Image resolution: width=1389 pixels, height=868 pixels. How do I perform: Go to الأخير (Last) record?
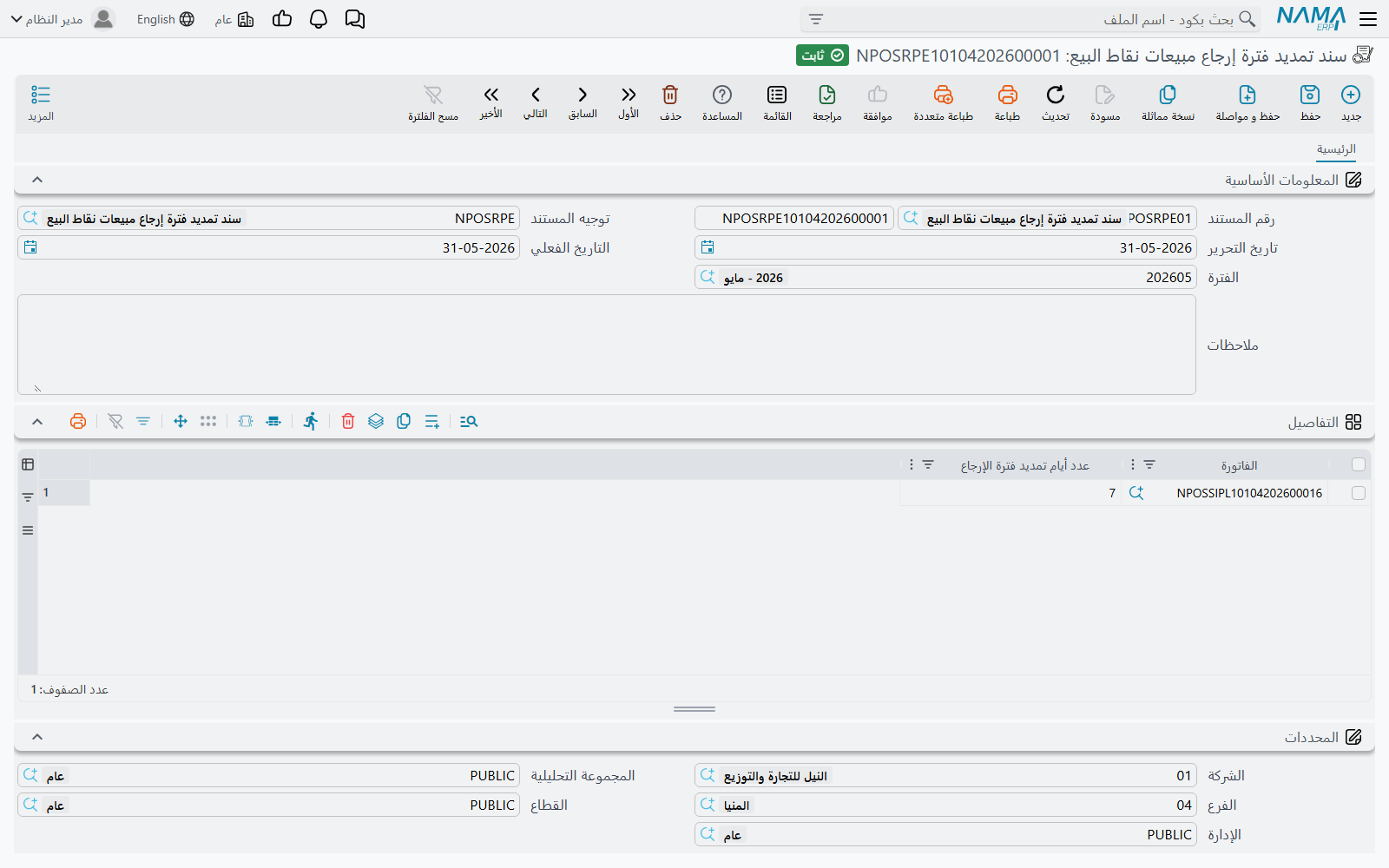click(x=491, y=95)
